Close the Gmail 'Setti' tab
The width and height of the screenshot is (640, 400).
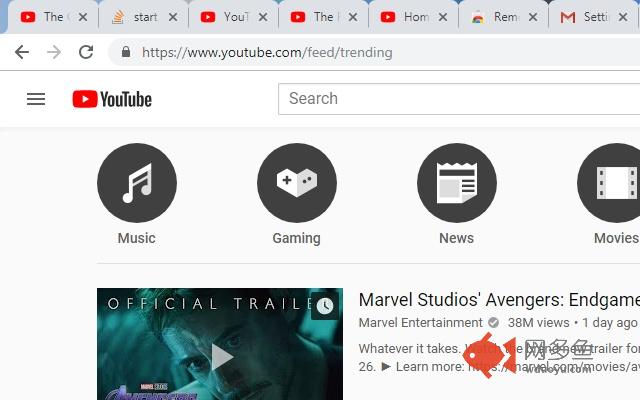tap(623, 17)
